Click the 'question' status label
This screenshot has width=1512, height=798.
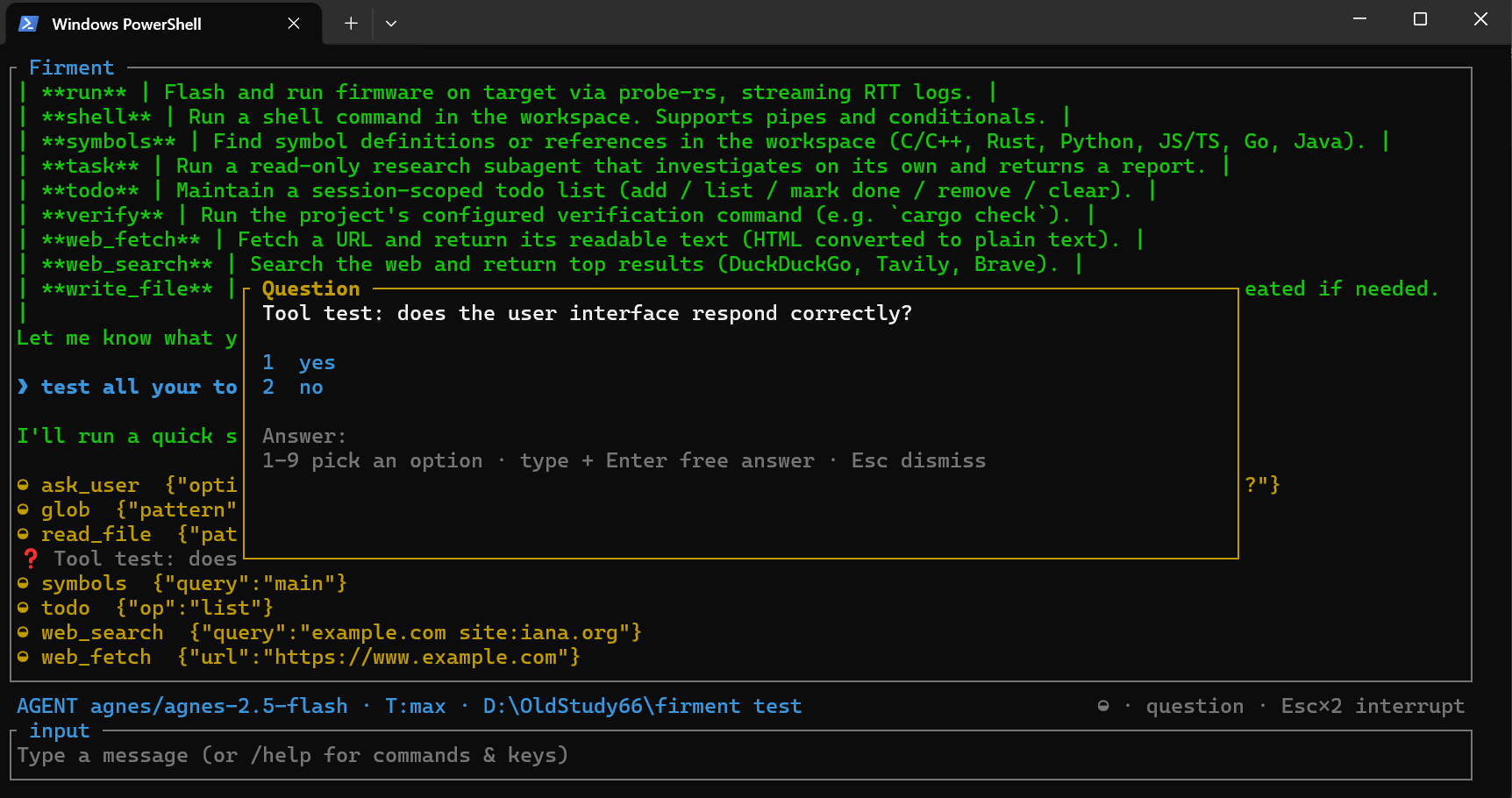tap(1195, 706)
